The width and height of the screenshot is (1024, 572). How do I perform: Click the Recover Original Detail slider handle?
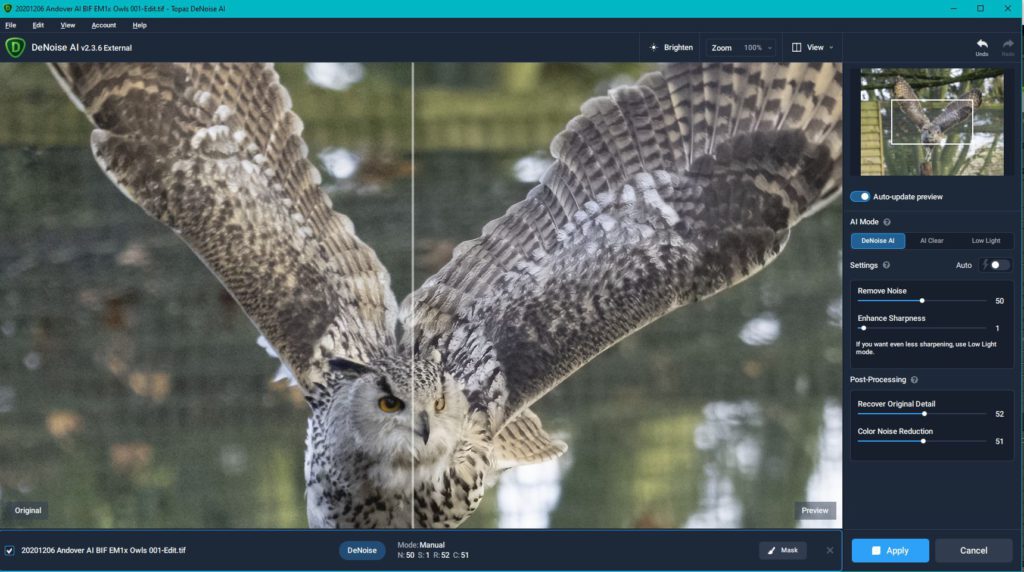pos(924,414)
